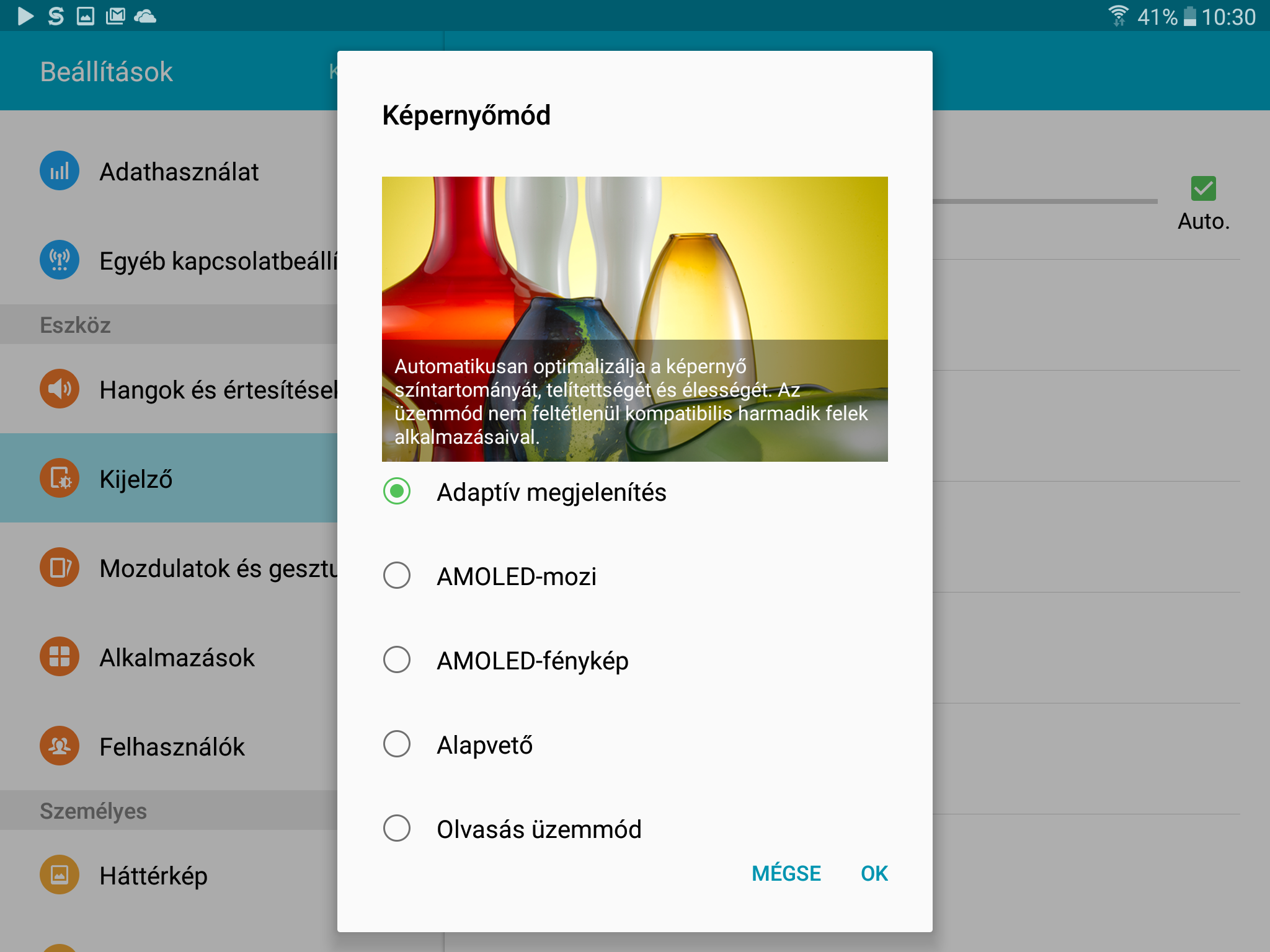Enable Olvasás üzemmód radio option
The height and width of the screenshot is (952, 1270).
397,829
